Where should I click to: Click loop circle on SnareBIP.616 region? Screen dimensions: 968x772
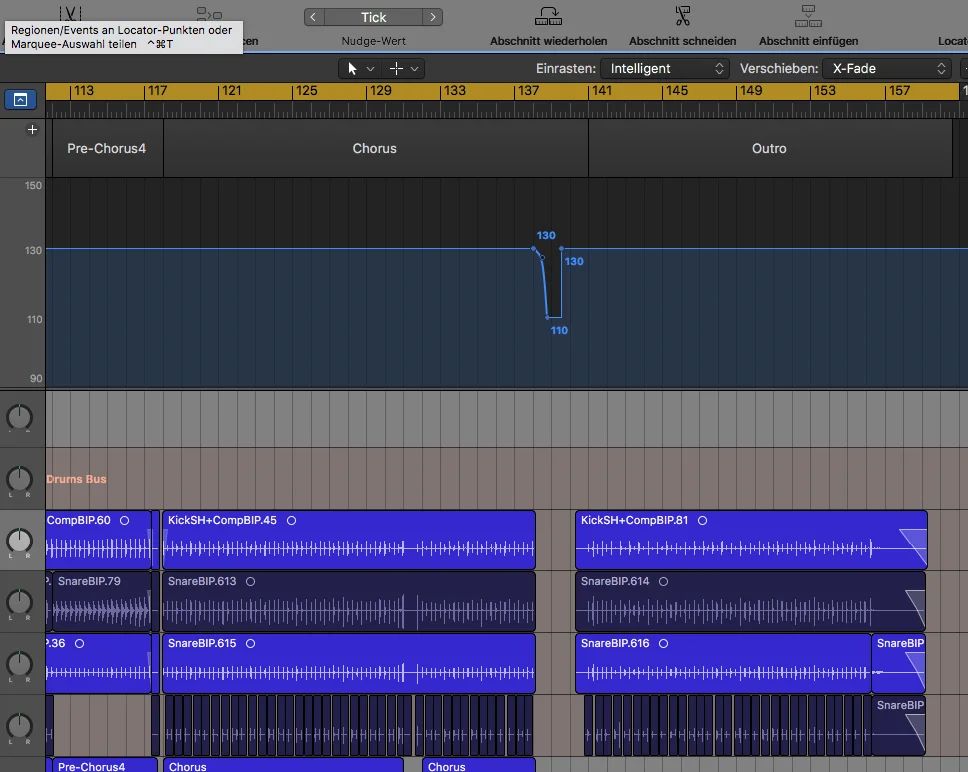664,644
